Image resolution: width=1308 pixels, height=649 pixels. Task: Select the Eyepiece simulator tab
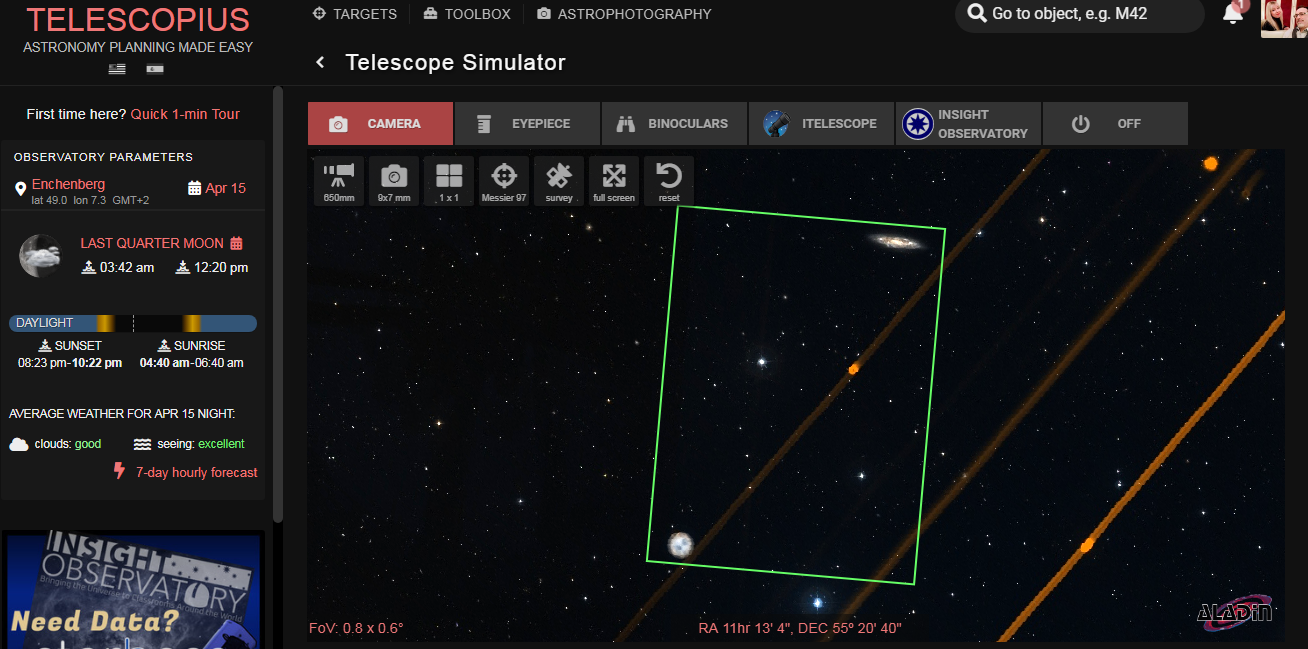click(527, 123)
